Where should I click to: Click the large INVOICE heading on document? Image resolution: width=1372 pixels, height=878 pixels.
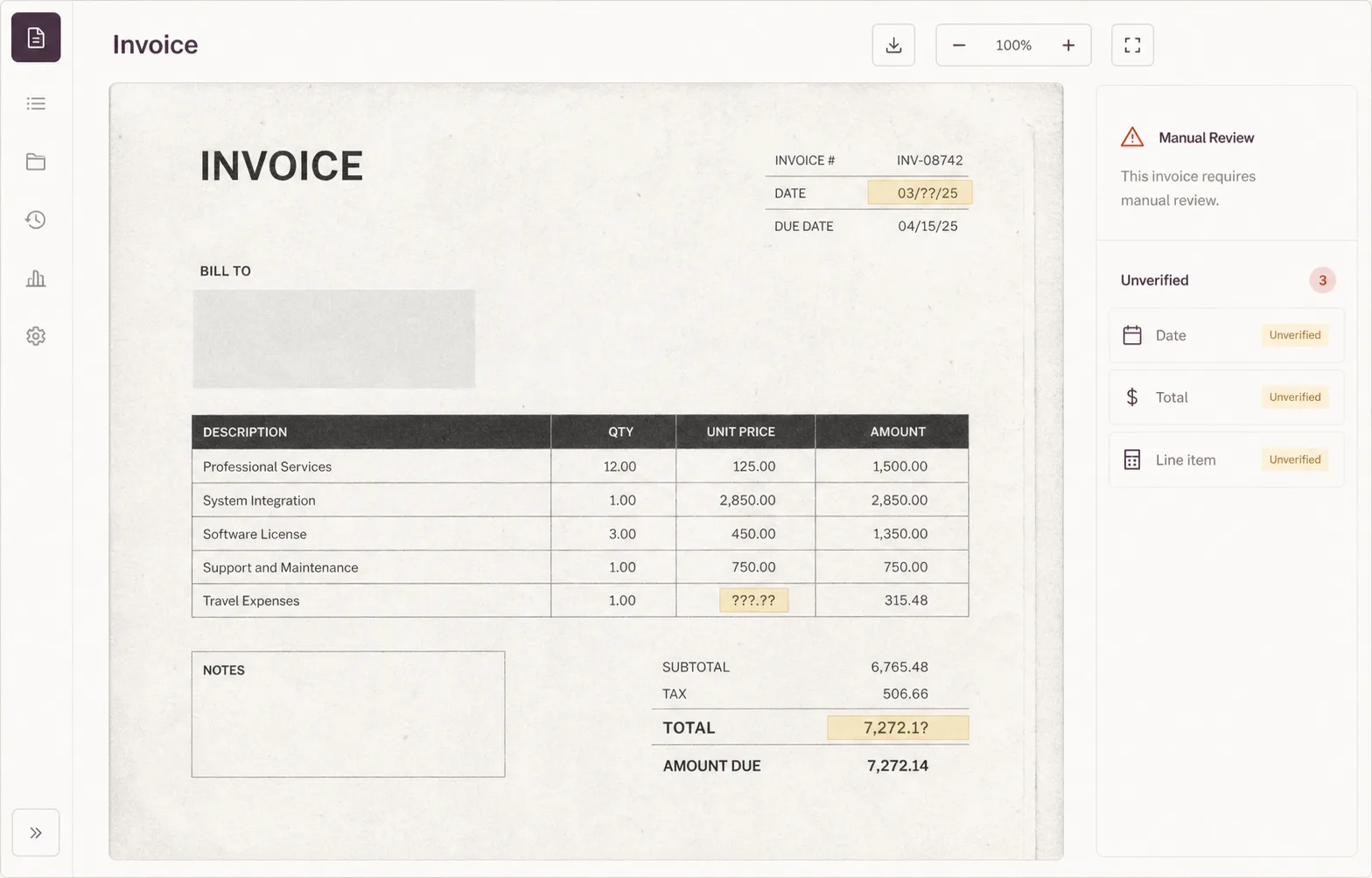282,166
